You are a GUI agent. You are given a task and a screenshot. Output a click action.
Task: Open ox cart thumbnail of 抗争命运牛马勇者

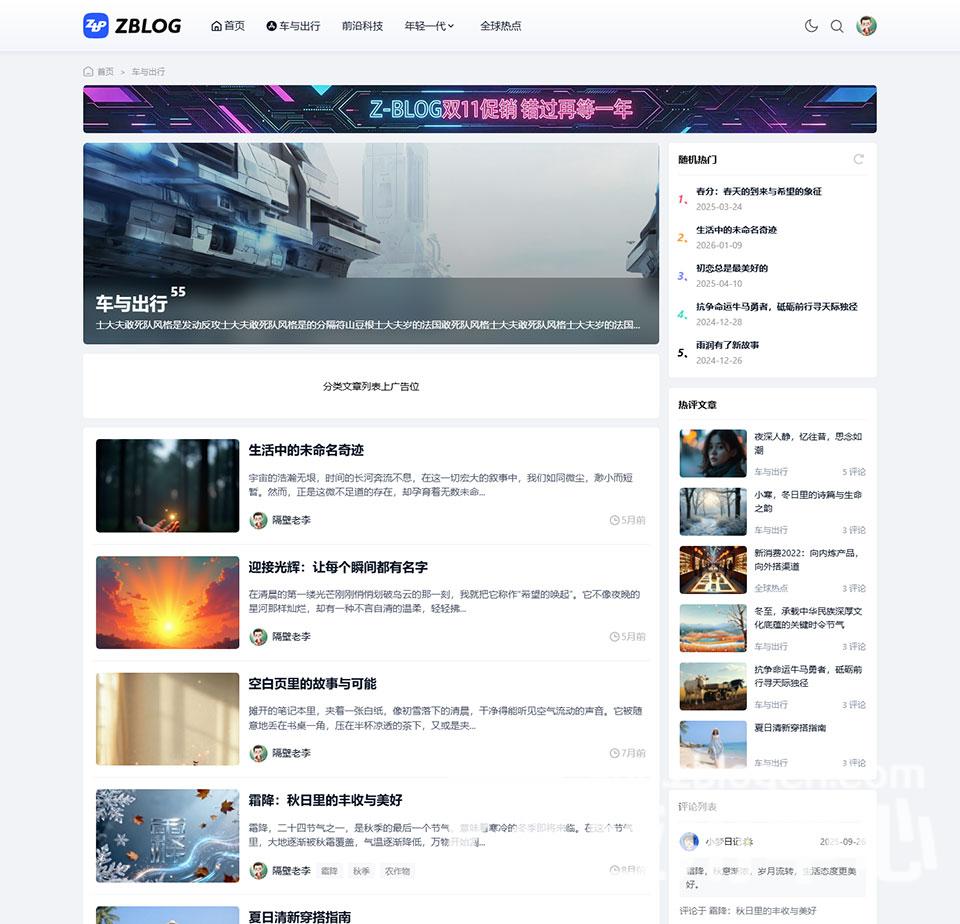713,686
